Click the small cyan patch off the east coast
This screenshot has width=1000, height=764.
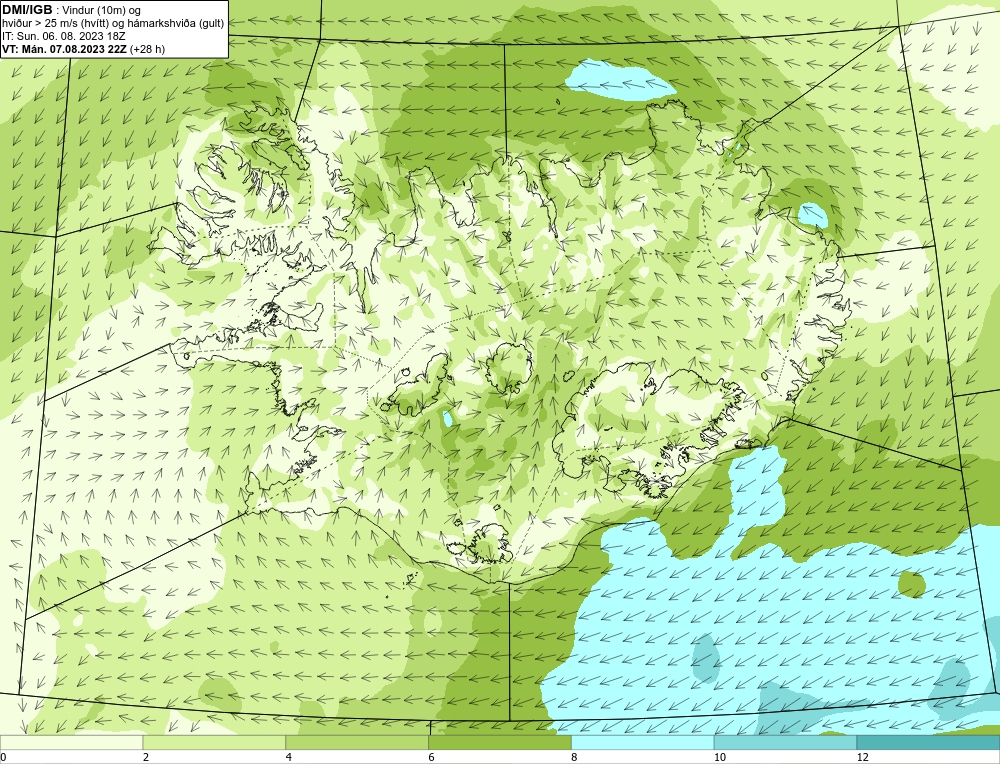(813, 215)
